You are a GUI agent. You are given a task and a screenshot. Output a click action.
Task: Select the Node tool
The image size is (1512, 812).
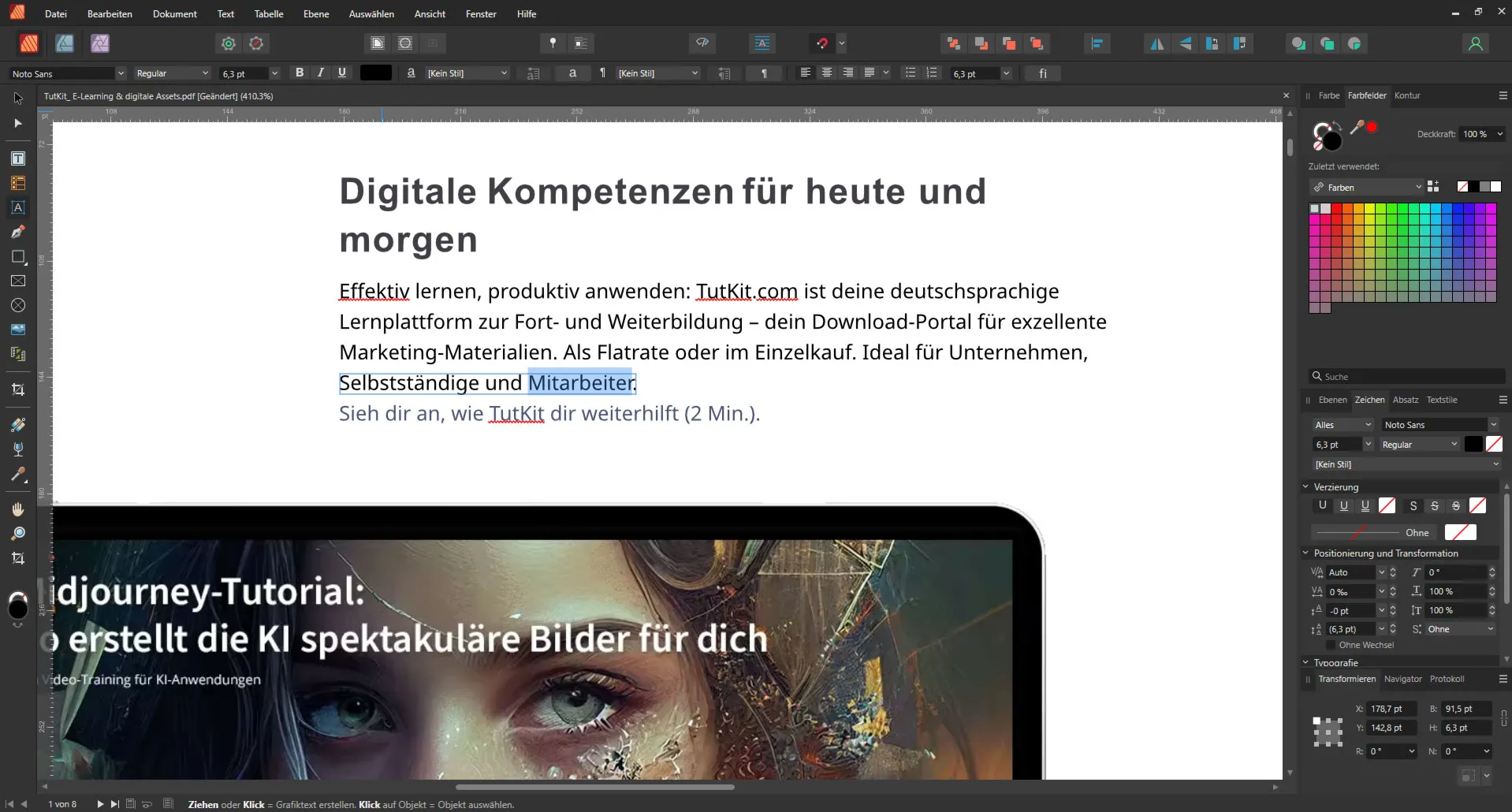coord(18,124)
